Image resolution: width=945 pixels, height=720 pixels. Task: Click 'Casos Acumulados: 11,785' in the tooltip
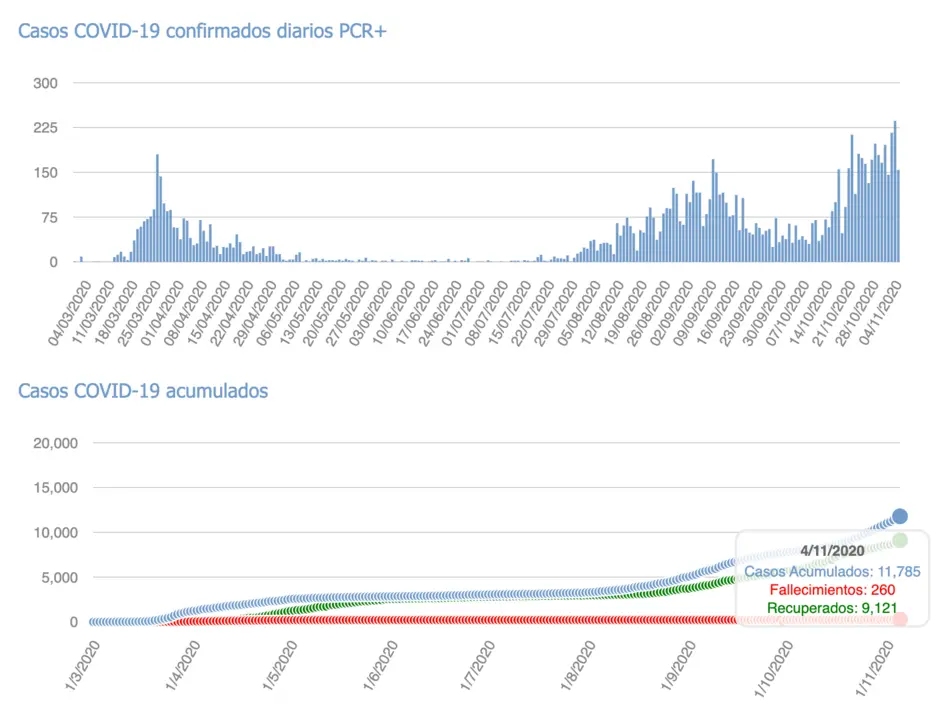pos(829,572)
